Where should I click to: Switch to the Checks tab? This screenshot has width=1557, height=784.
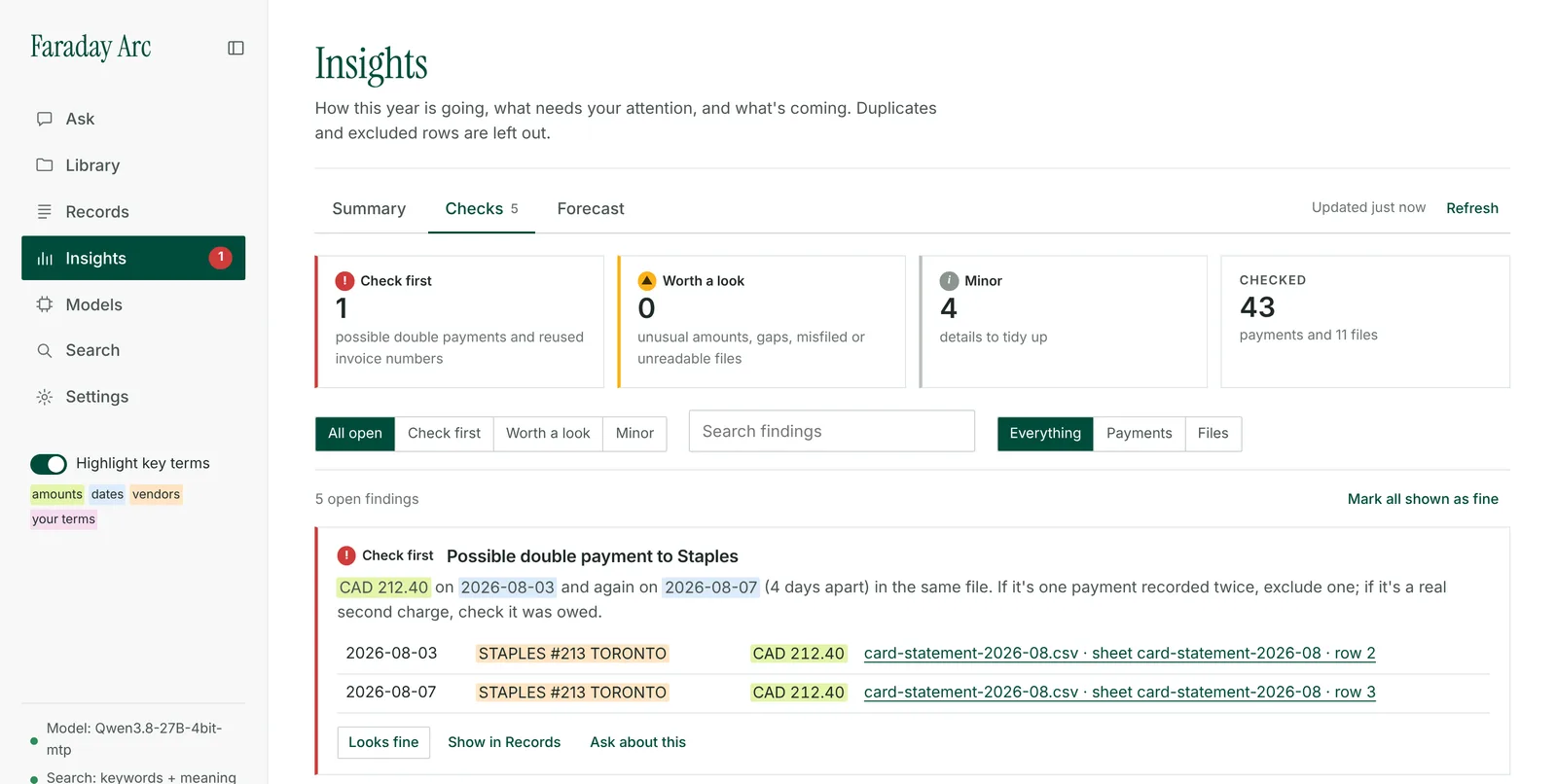pos(482,209)
